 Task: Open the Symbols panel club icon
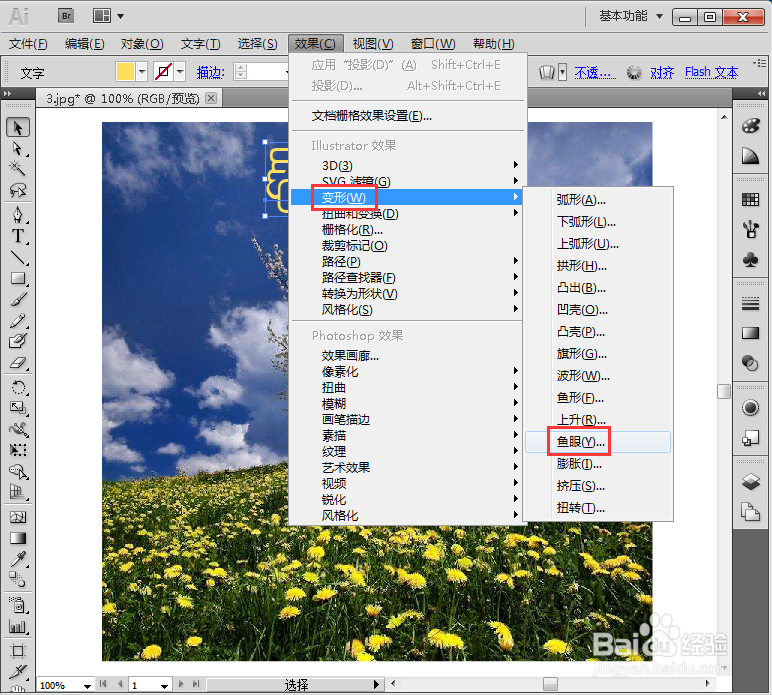(750, 259)
